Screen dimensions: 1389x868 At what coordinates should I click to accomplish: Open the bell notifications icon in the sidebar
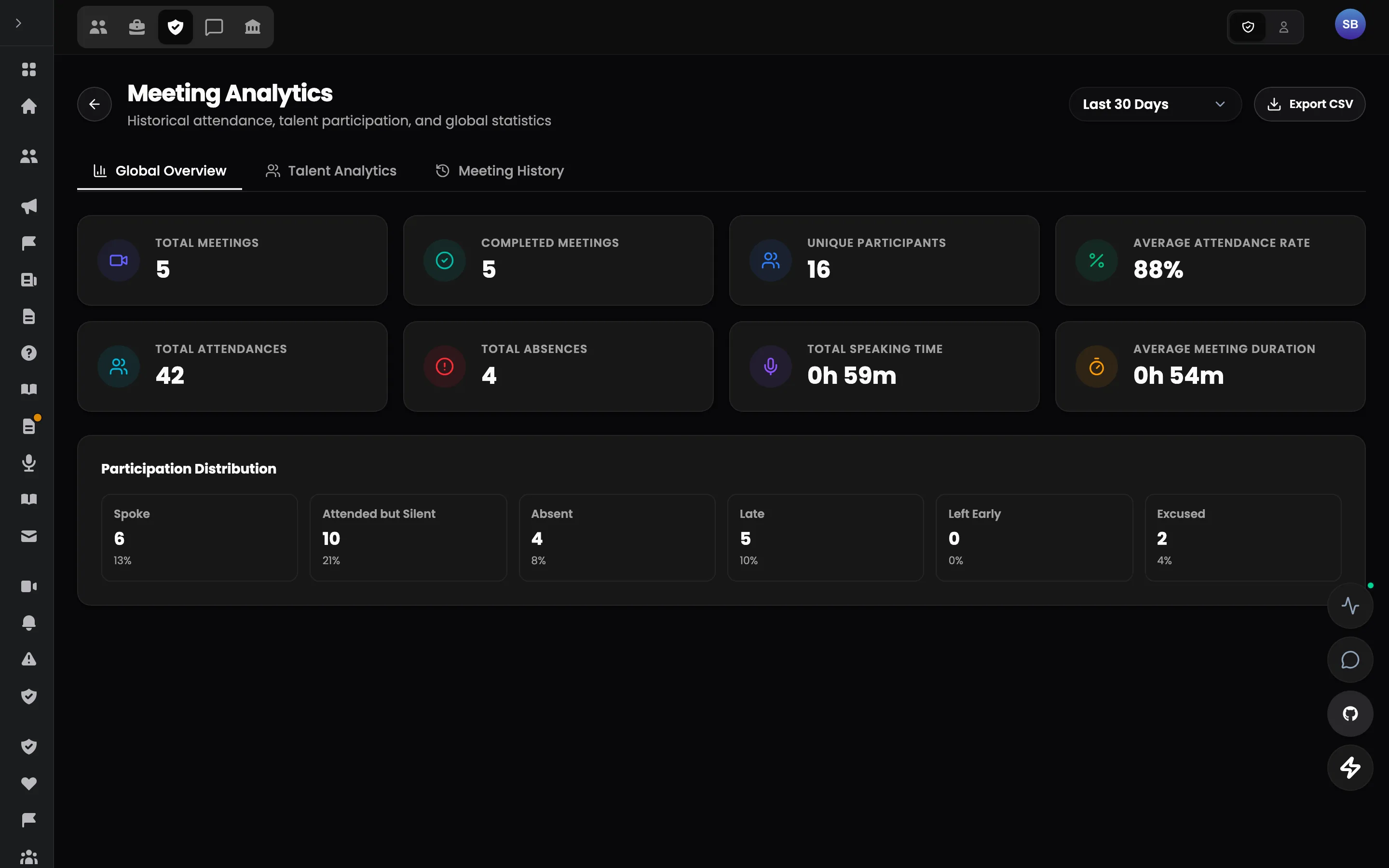[29, 623]
